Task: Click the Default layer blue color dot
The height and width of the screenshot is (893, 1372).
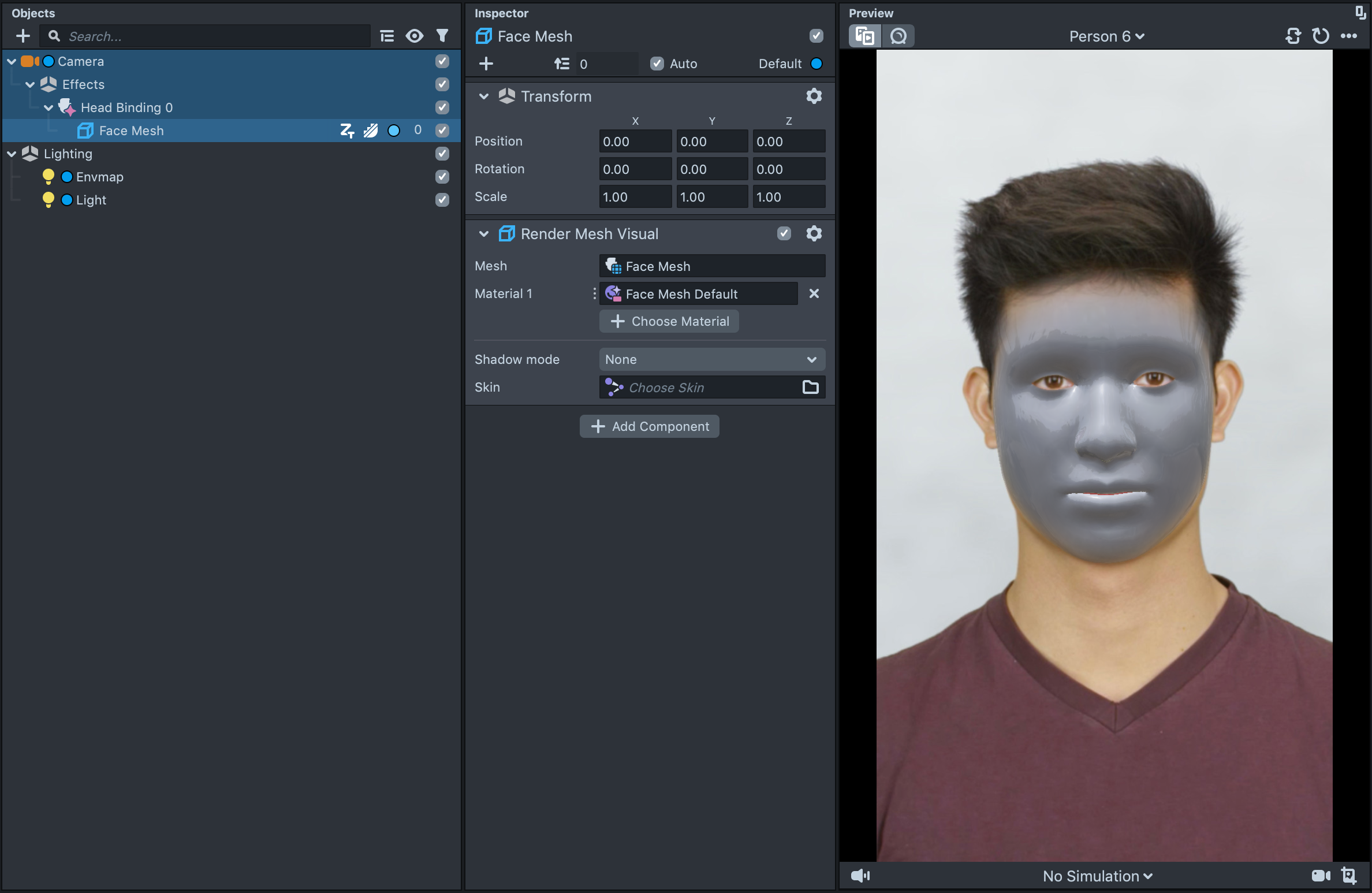Action: click(817, 64)
